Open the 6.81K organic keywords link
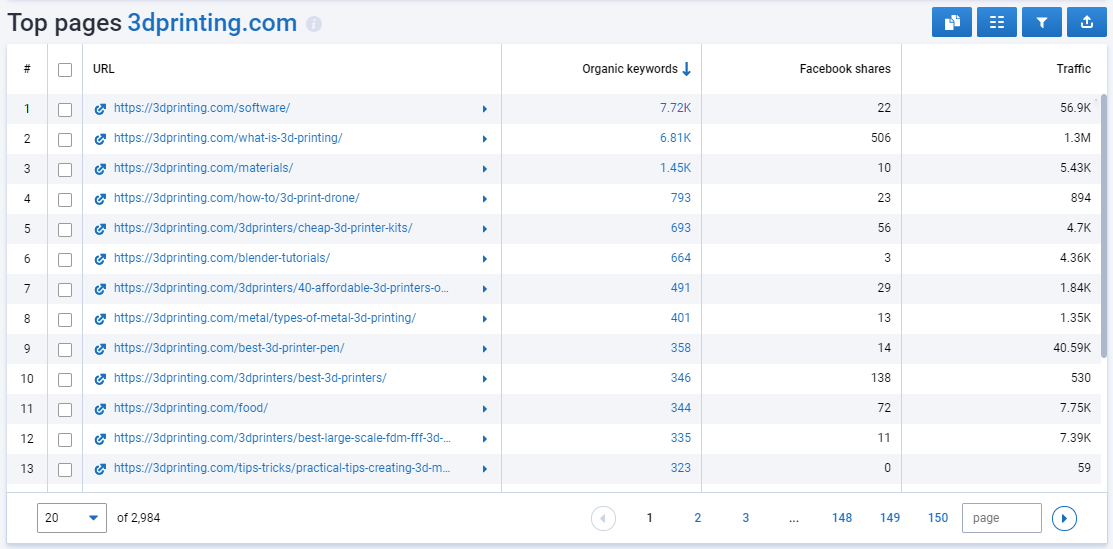The width and height of the screenshot is (1113, 549). [x=675, y=138]
